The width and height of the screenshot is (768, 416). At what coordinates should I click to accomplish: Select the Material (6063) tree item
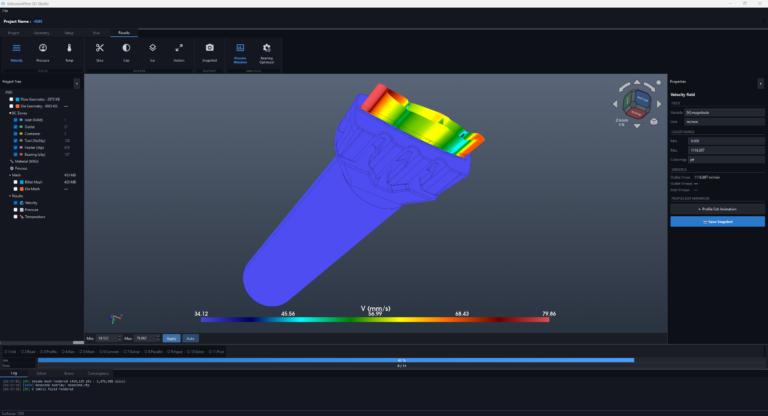(24, 161)
